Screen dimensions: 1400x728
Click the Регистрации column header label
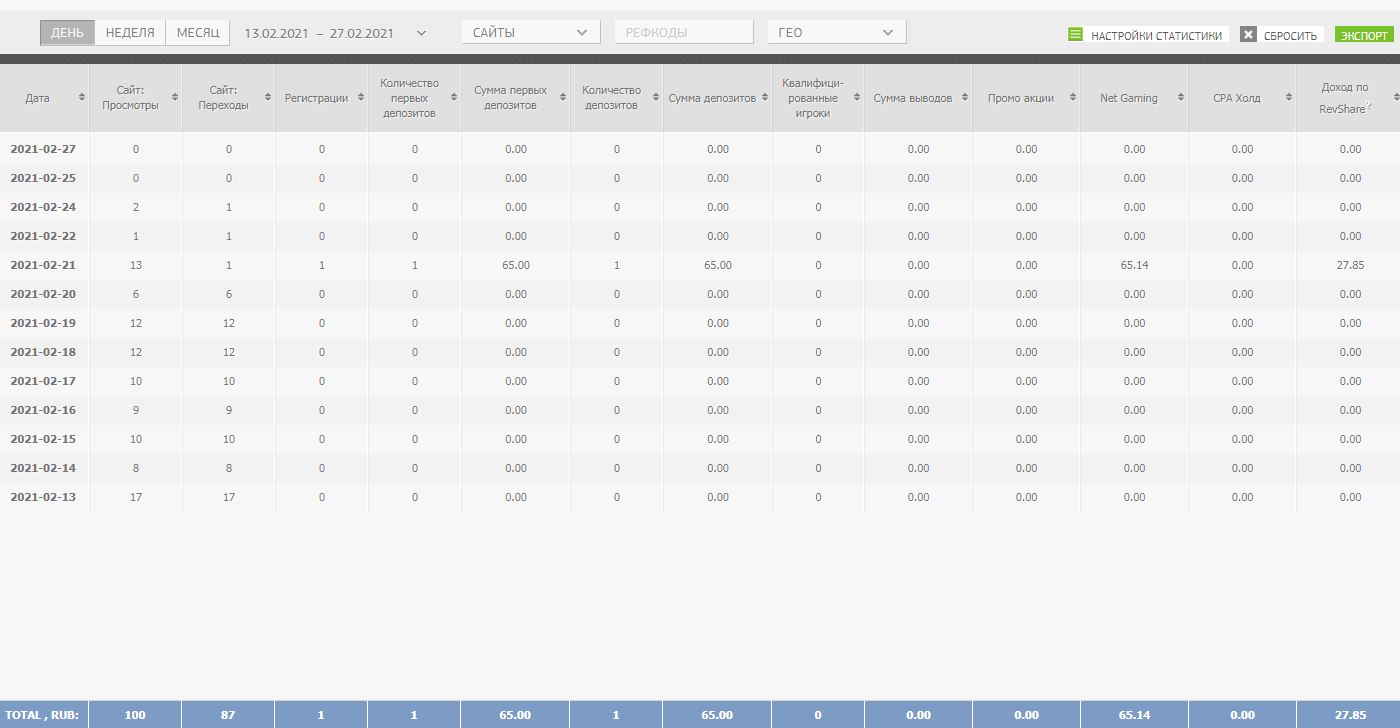point(316,98)
